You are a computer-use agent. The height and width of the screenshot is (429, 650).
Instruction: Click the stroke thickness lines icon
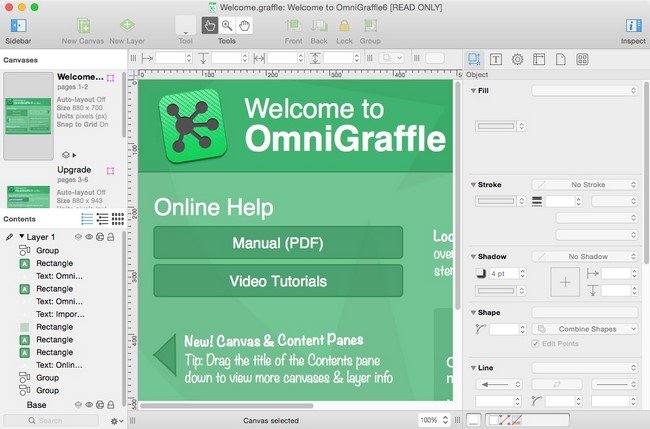tap(537, 201)
